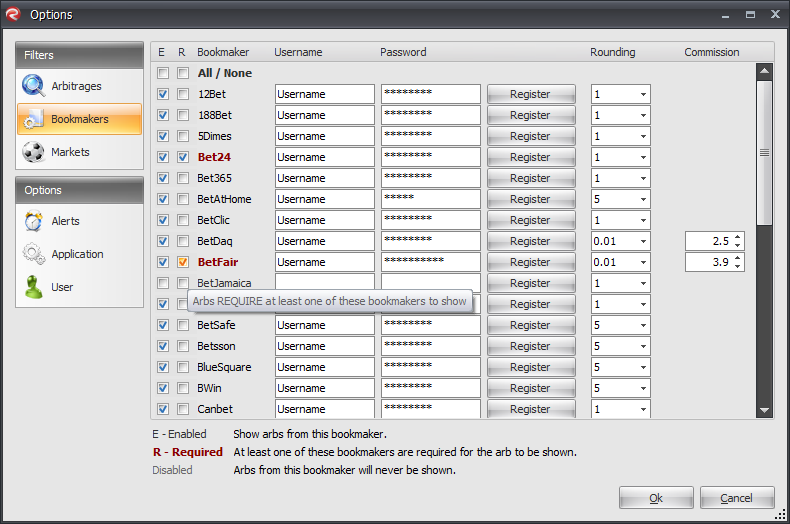
Task: Click the Bet365 bookmaker name
Action: tap(215, 178)
